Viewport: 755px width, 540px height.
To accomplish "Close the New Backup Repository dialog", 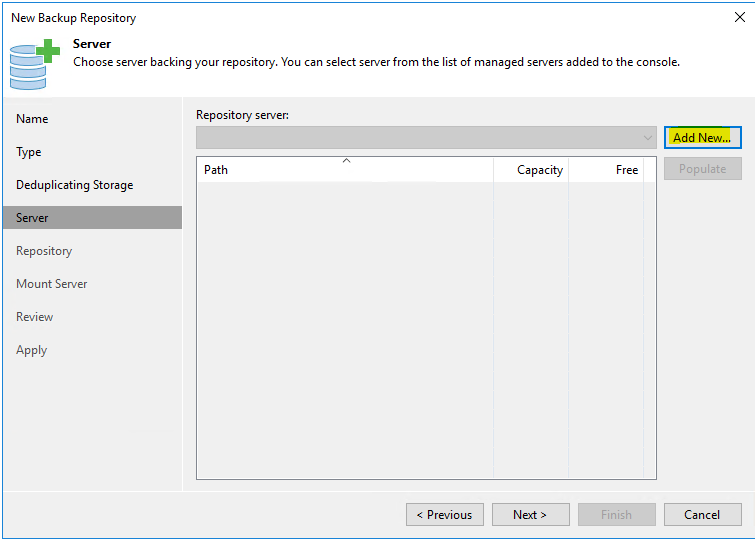I will click(x=740, y=17).
